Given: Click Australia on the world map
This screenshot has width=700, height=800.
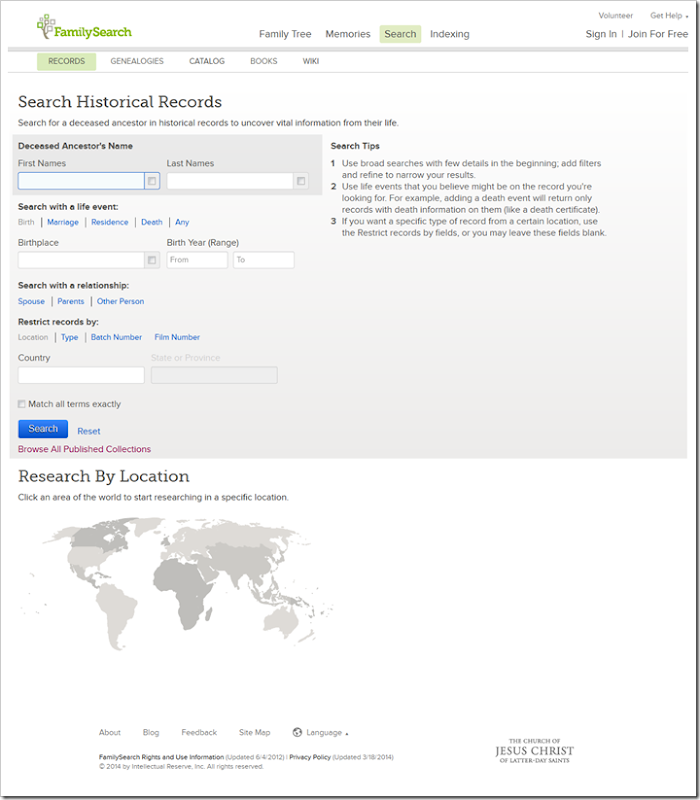Looking at the screenshot, I should coord(281,621).
